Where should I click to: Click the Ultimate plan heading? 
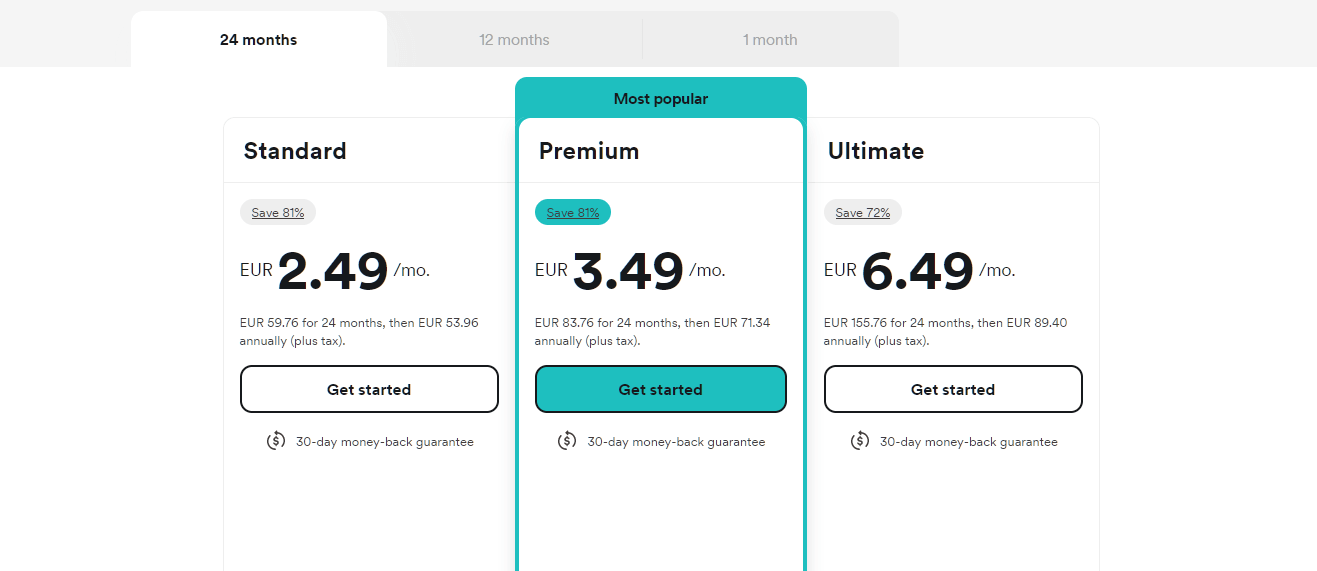[876, 151]
